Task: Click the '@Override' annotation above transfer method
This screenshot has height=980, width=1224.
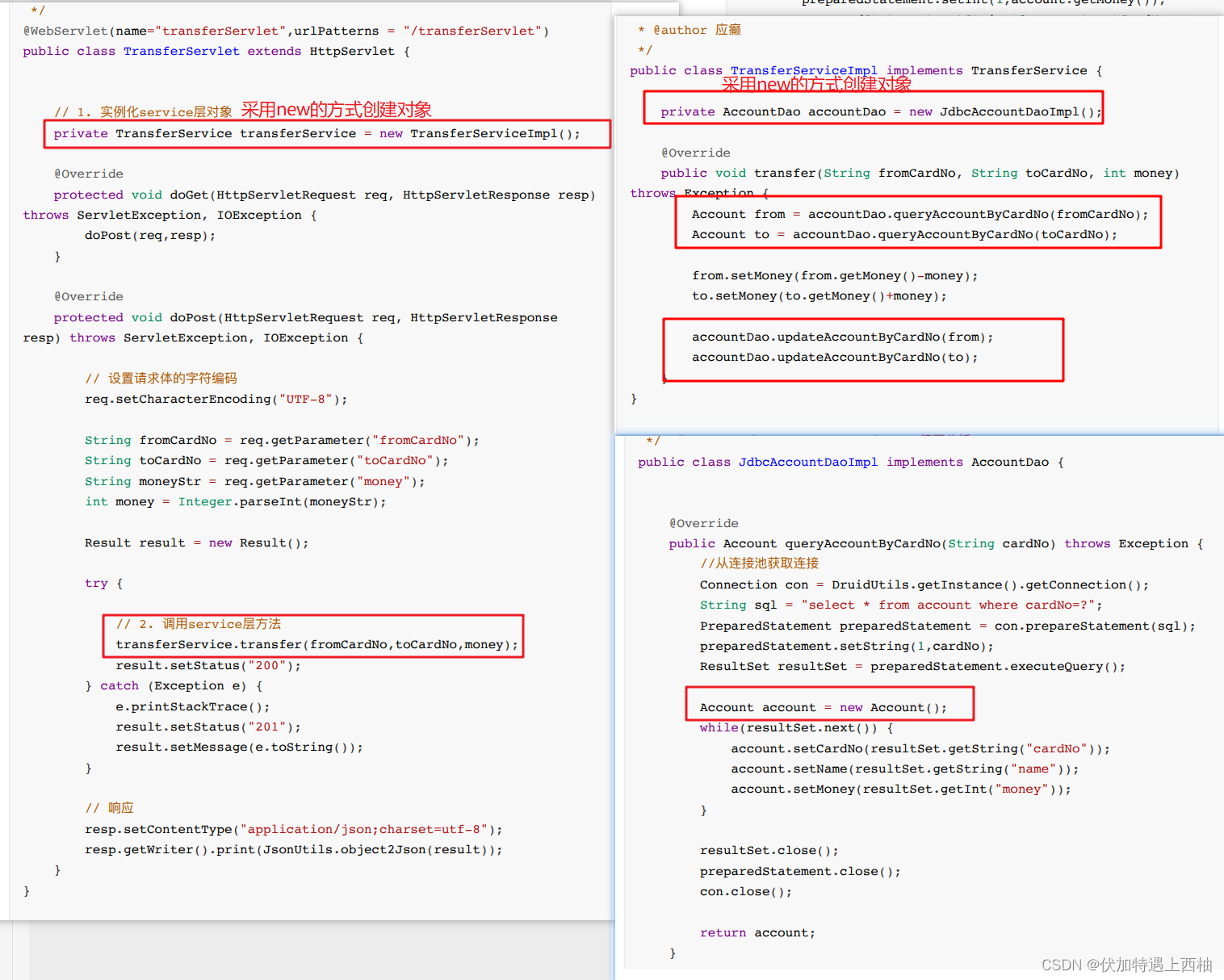Action: point(696,153)
